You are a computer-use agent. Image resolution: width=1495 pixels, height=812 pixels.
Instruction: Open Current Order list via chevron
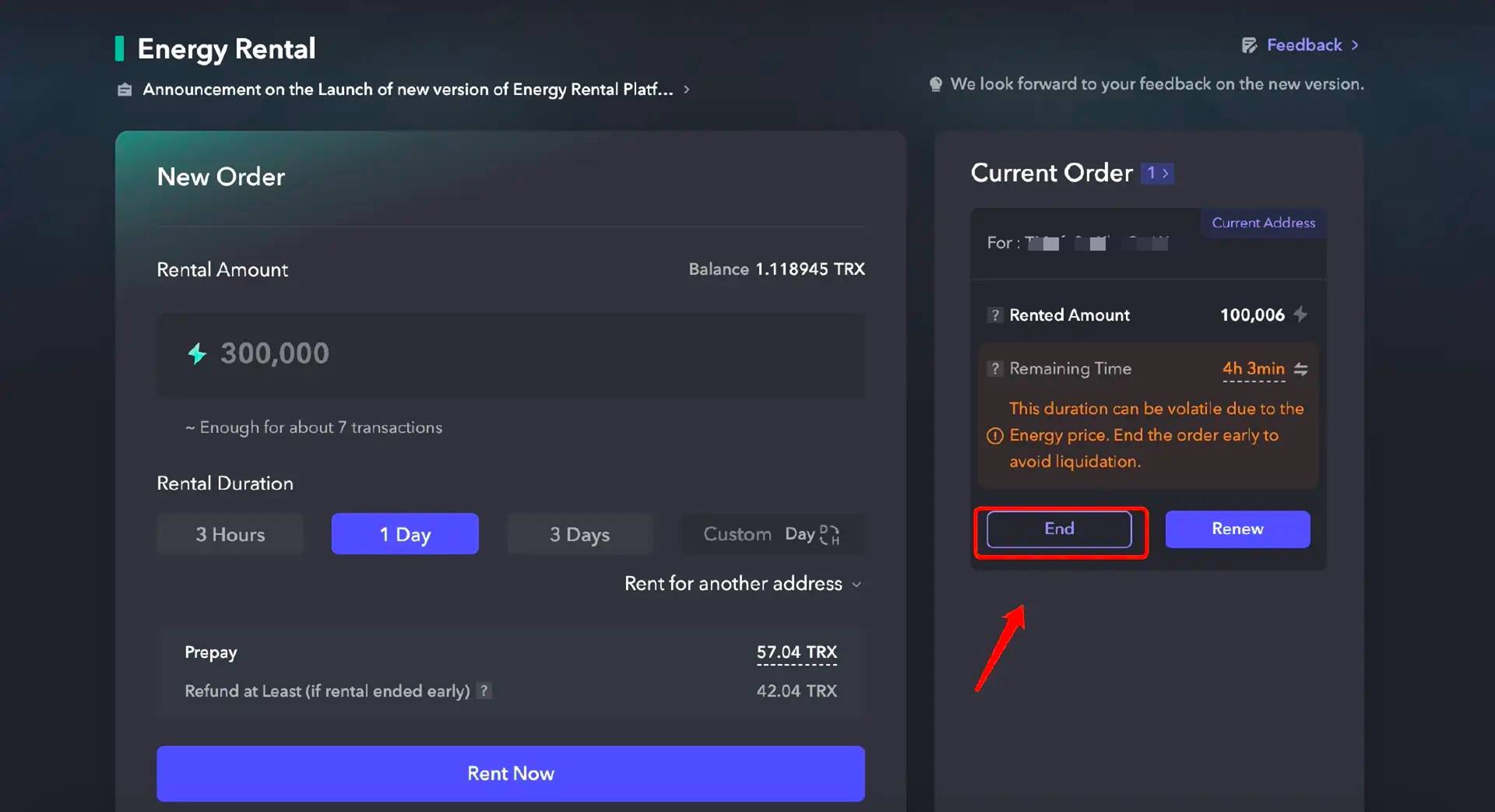coord(1166,173)
